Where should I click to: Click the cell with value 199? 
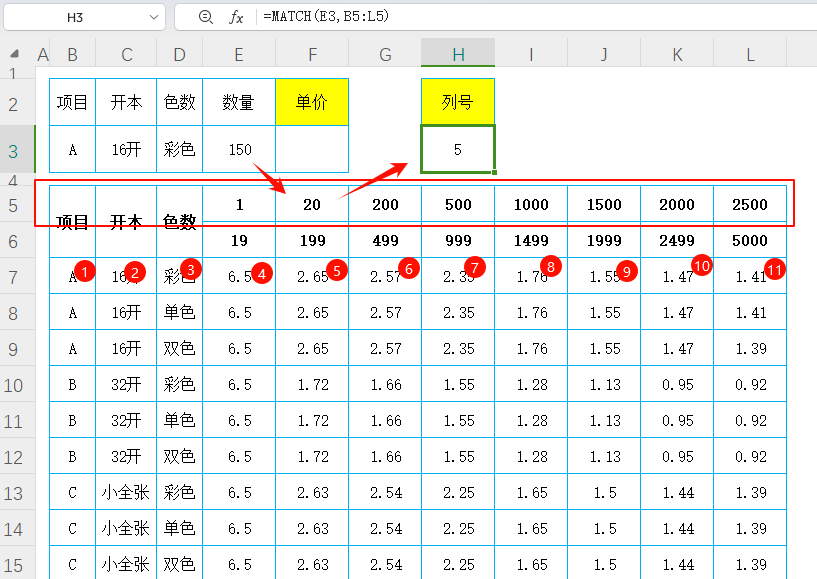click(312, 240)
